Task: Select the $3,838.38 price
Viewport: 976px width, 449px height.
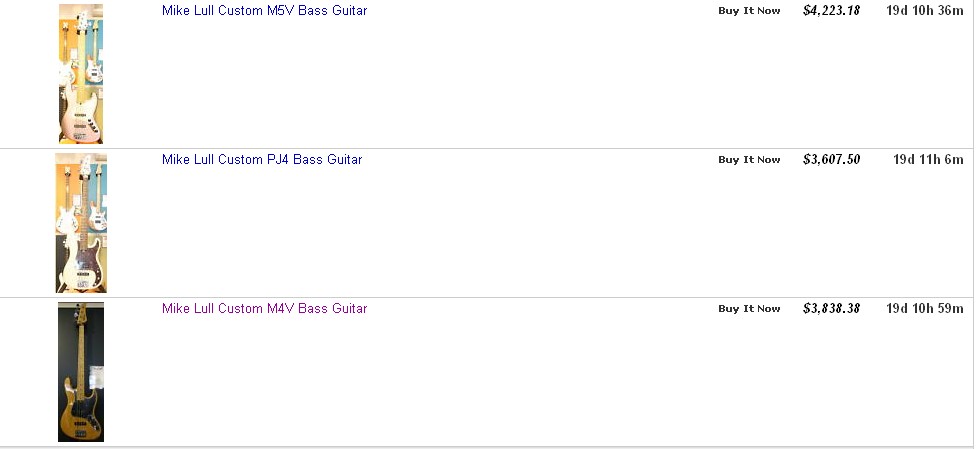Action: point(832,308)
